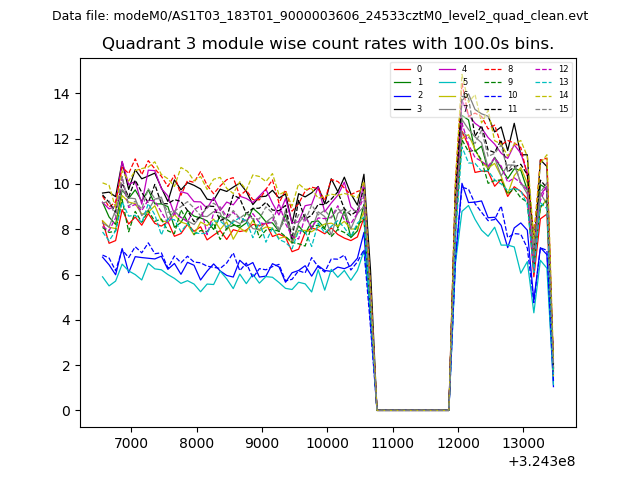
Task: Select the blue solid legend line for module 2
Action: [401, 96]
